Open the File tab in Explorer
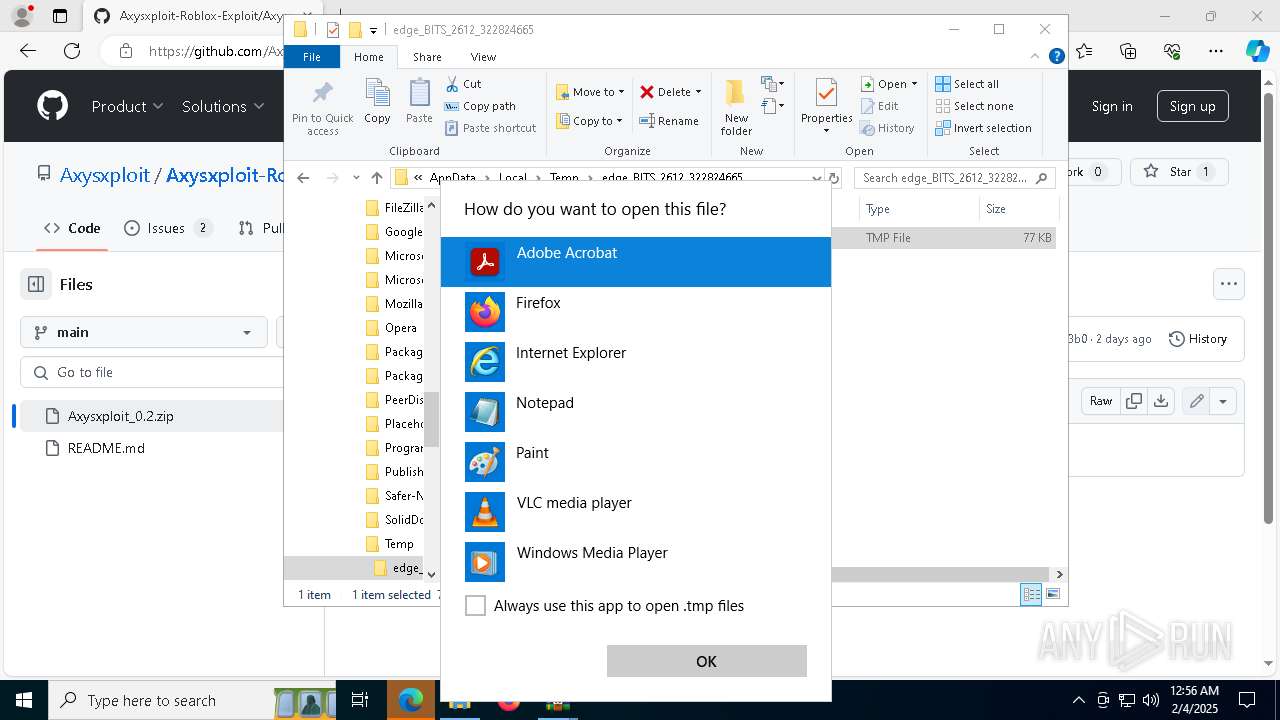This screenshot has width=1280, height=720. (x=312, y=57)
